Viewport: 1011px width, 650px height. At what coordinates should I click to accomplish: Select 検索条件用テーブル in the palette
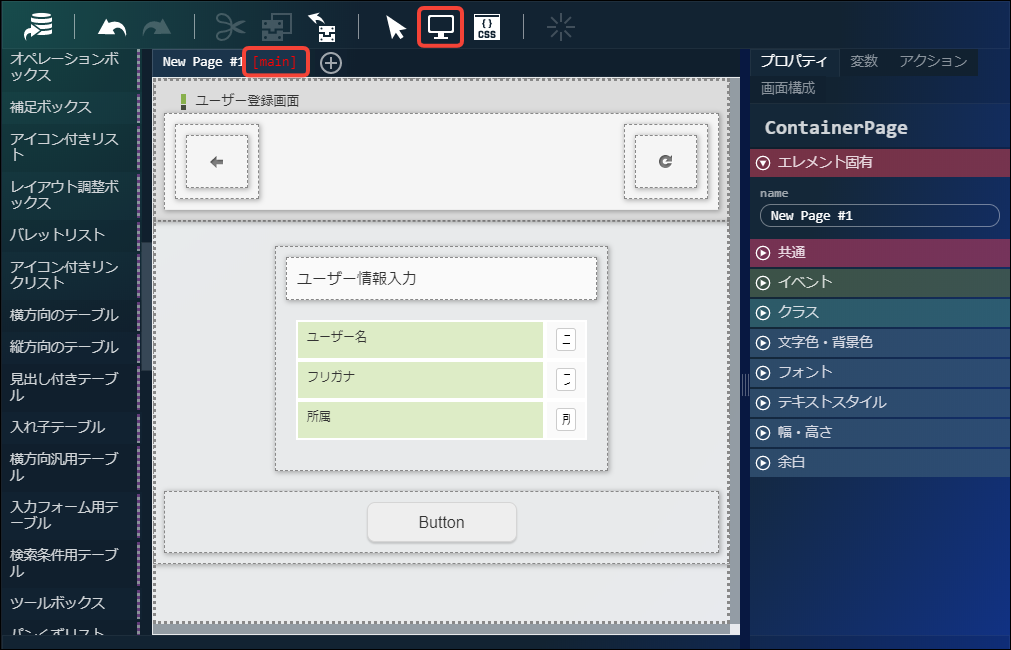(x=69, y=562)
